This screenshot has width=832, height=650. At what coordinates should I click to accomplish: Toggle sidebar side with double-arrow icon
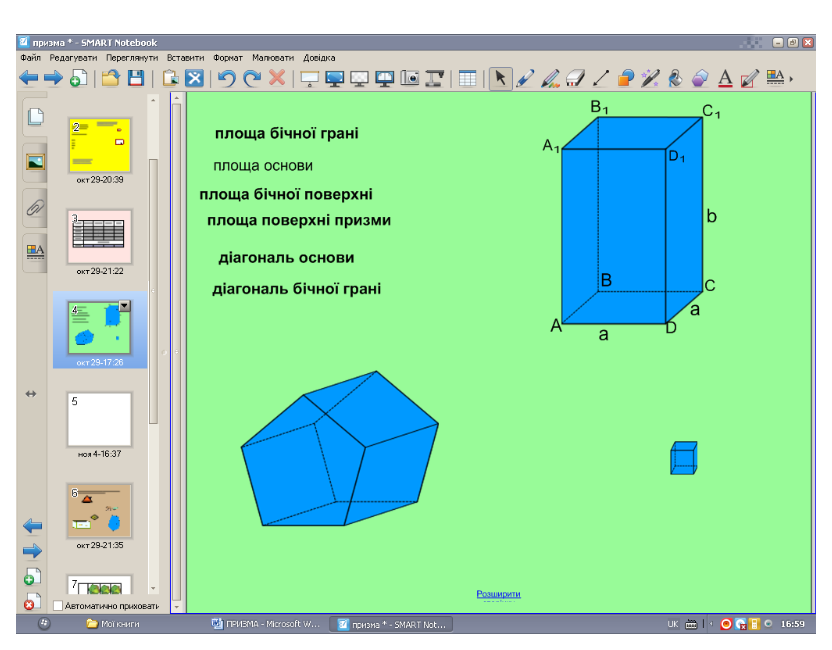pos(30,394)
